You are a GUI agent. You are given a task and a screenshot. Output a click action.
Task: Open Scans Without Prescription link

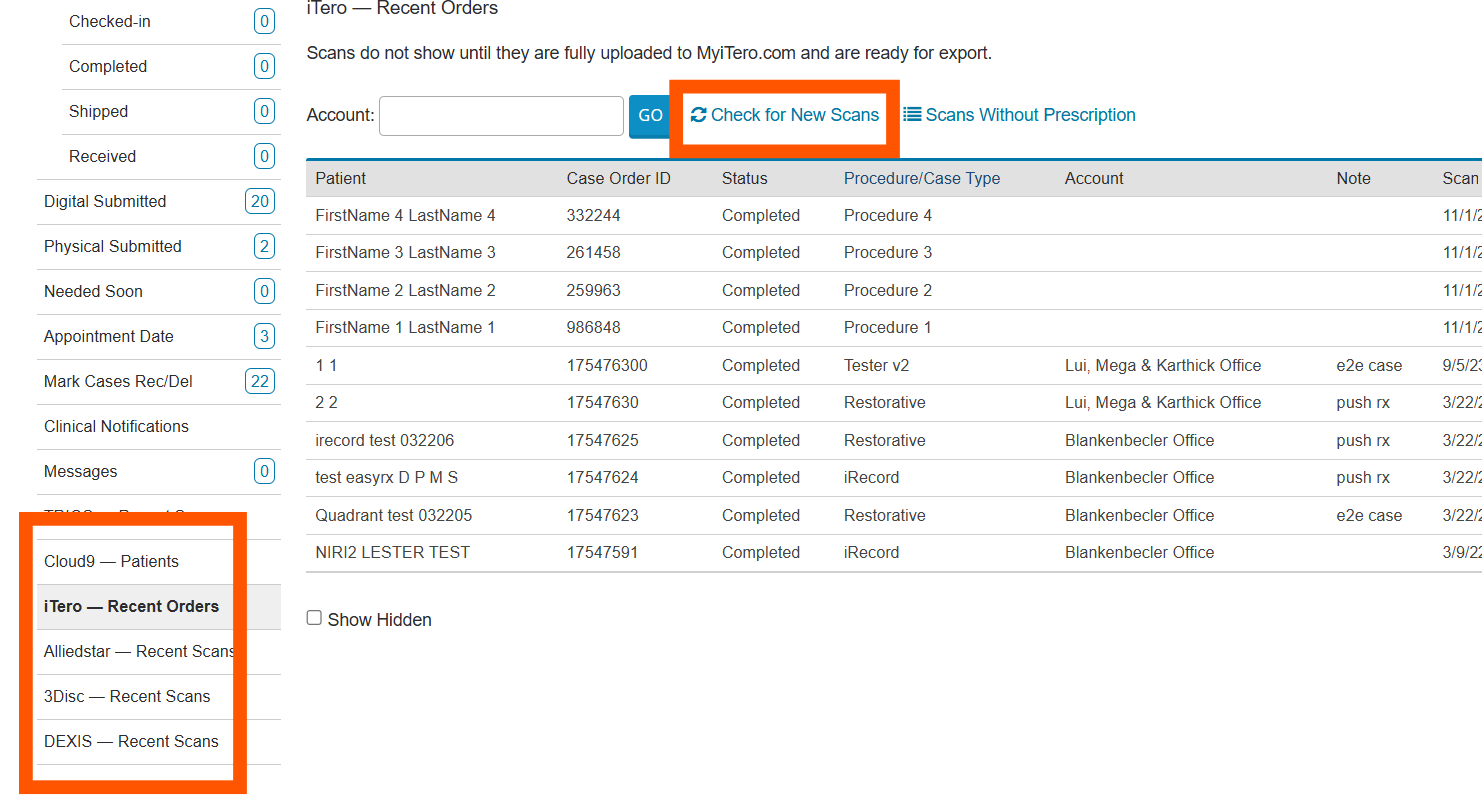coord(1030,115)
